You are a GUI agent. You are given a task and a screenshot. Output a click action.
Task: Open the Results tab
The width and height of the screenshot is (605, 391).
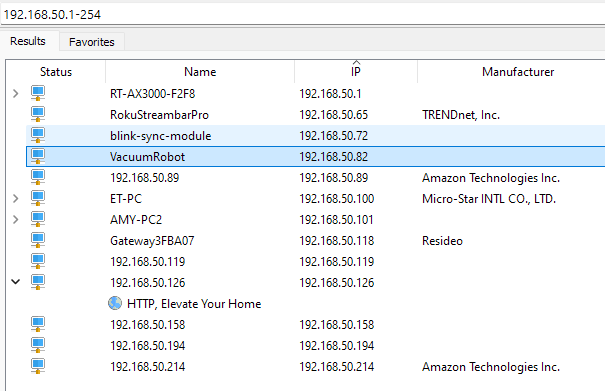pos(28,41)
